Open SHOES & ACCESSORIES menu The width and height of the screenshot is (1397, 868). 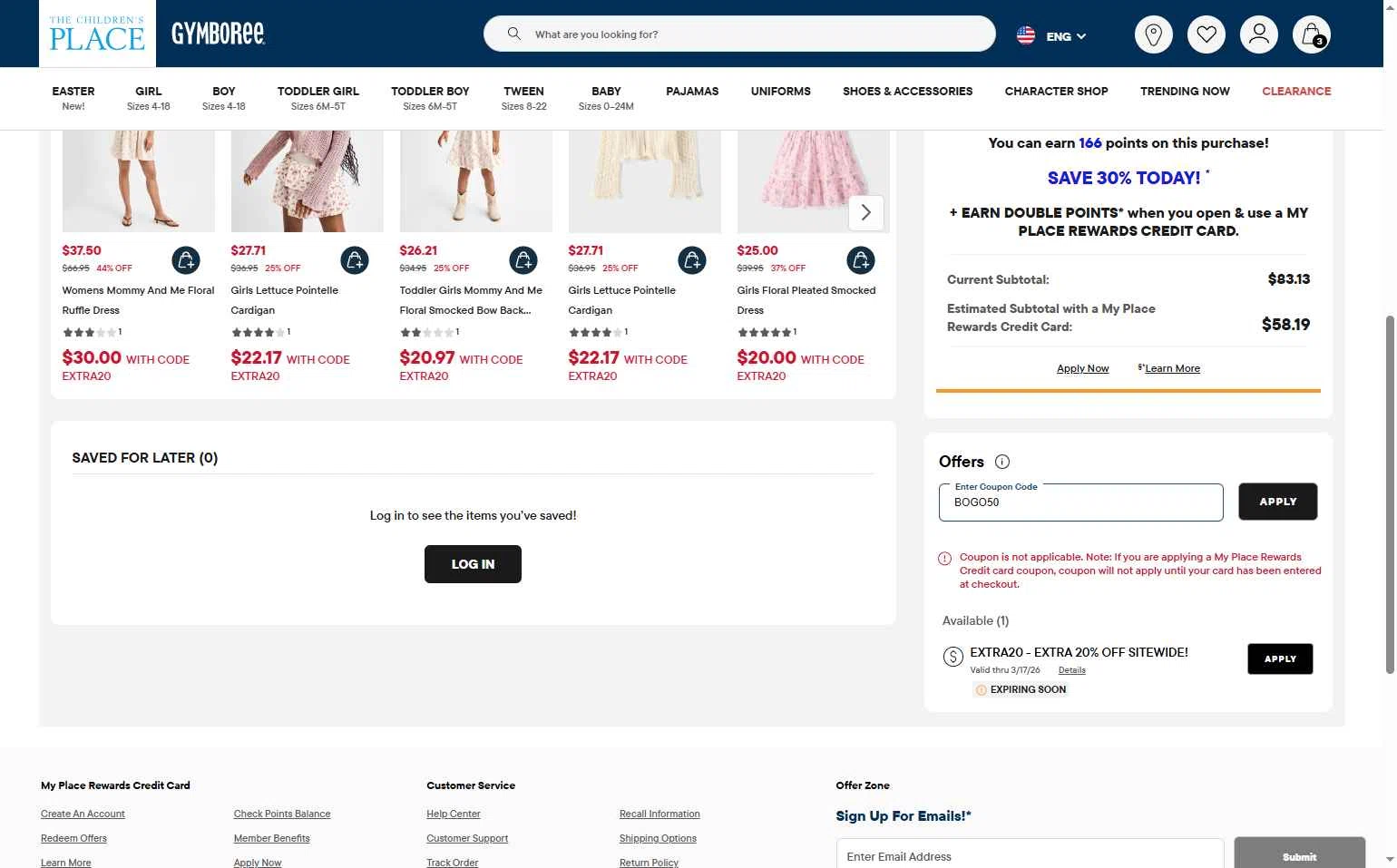(907, 91)
